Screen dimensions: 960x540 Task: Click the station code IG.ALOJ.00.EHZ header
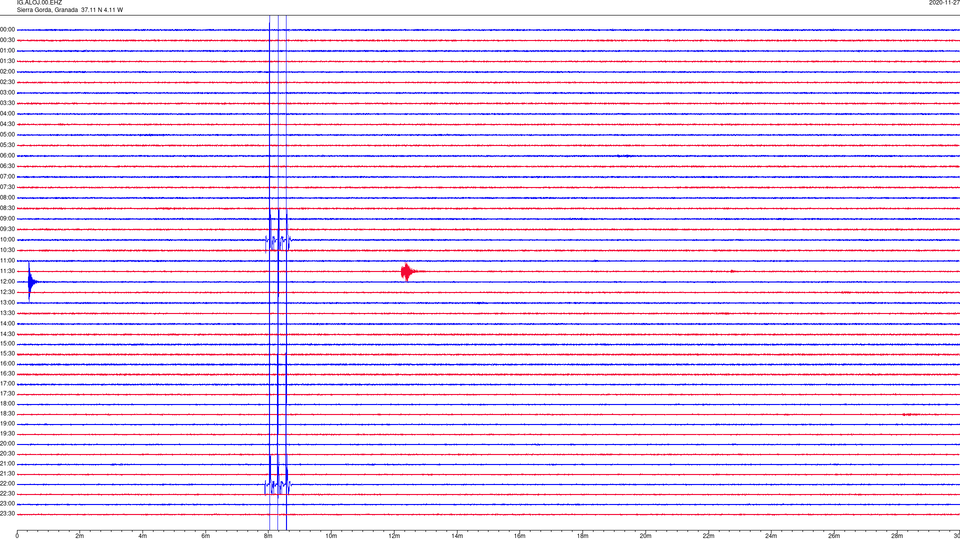pos(39,2)
